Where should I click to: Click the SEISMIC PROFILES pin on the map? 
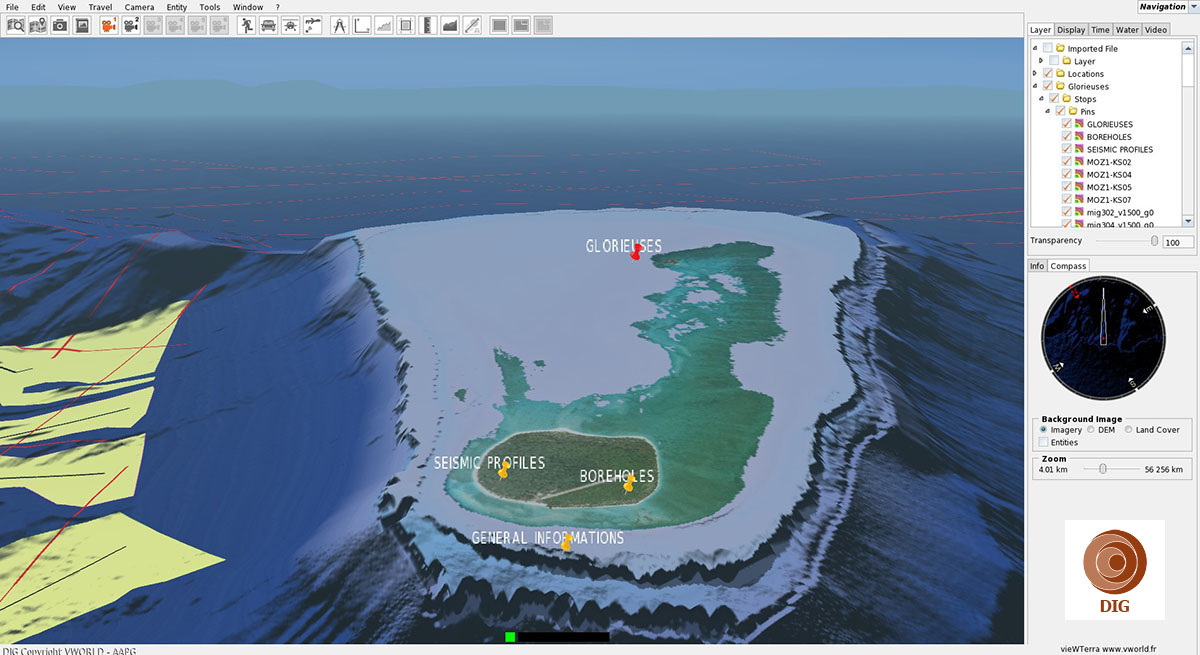(x=504, y=471)
